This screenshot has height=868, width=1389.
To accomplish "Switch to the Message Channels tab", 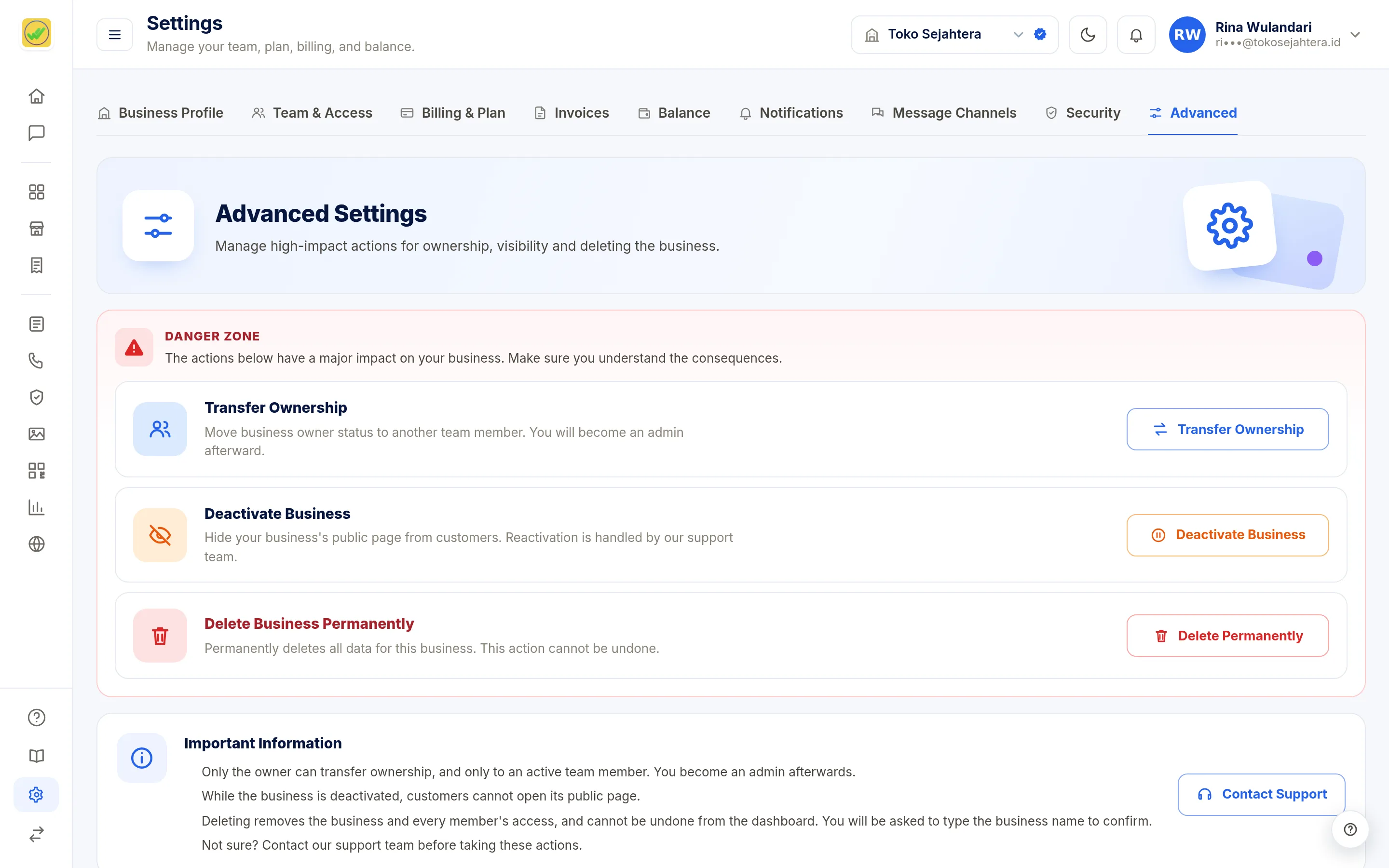I will click(x=943, y=113).
